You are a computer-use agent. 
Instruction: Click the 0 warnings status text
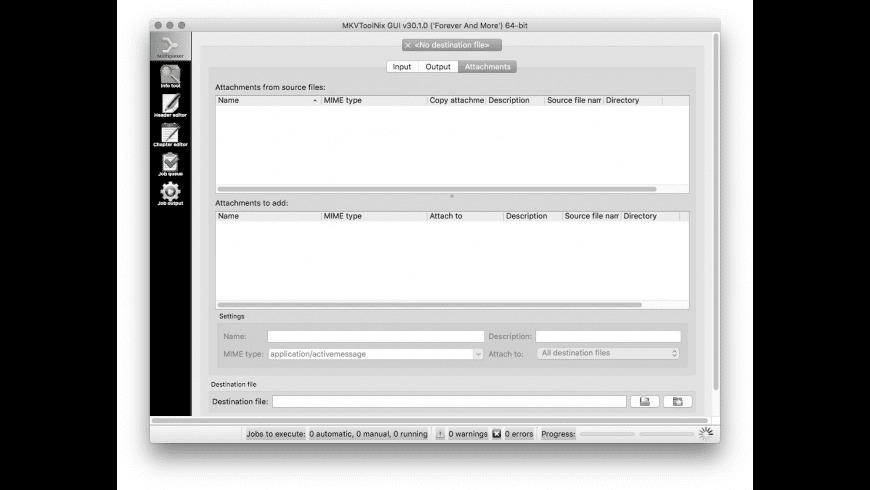click(468, 434)
